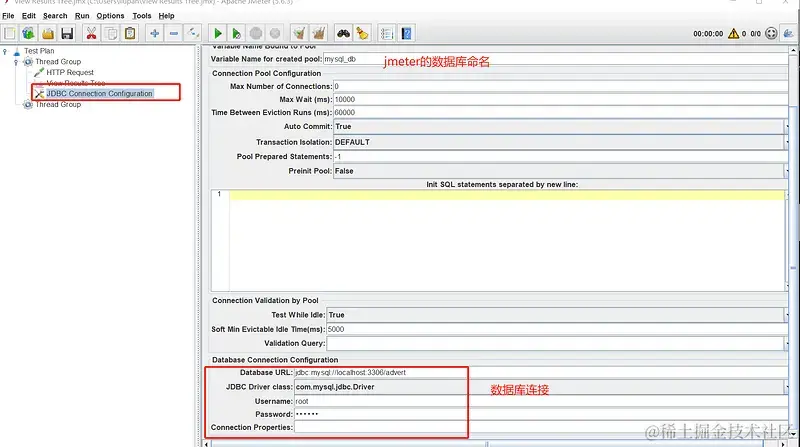Click inside the Init SQL statements editor
800x447 pixels.
tap(507, 240)
